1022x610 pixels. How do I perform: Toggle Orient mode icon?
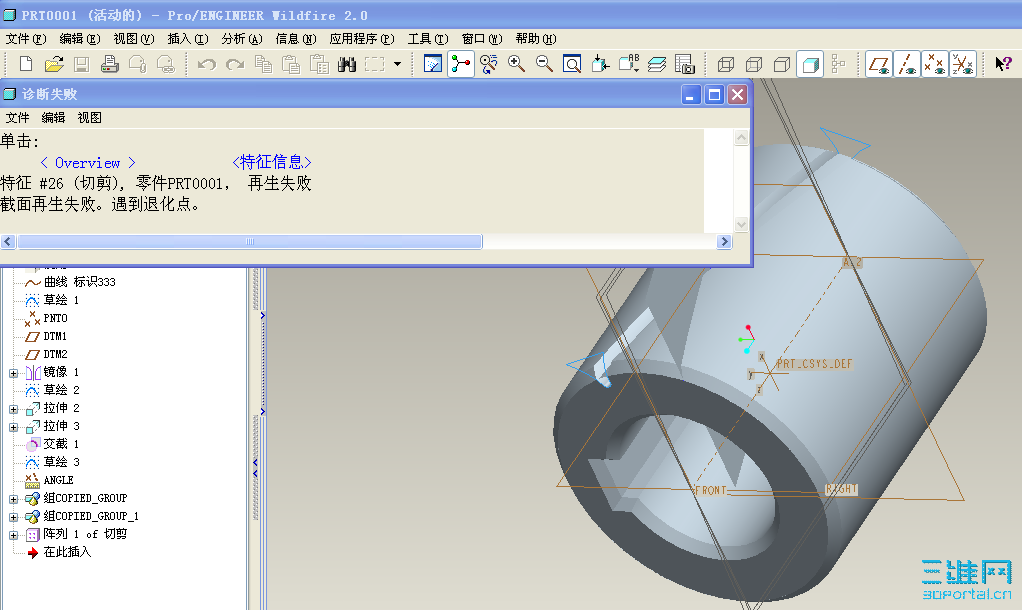coord(489,64)
